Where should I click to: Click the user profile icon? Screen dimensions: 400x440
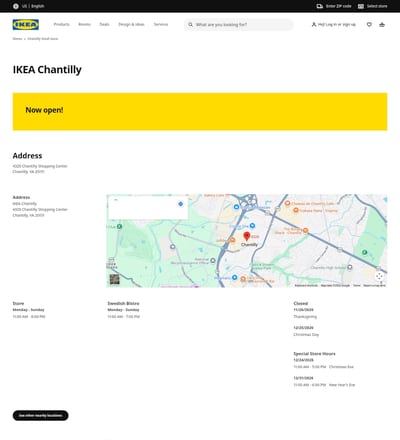click(x=314, y=24)
